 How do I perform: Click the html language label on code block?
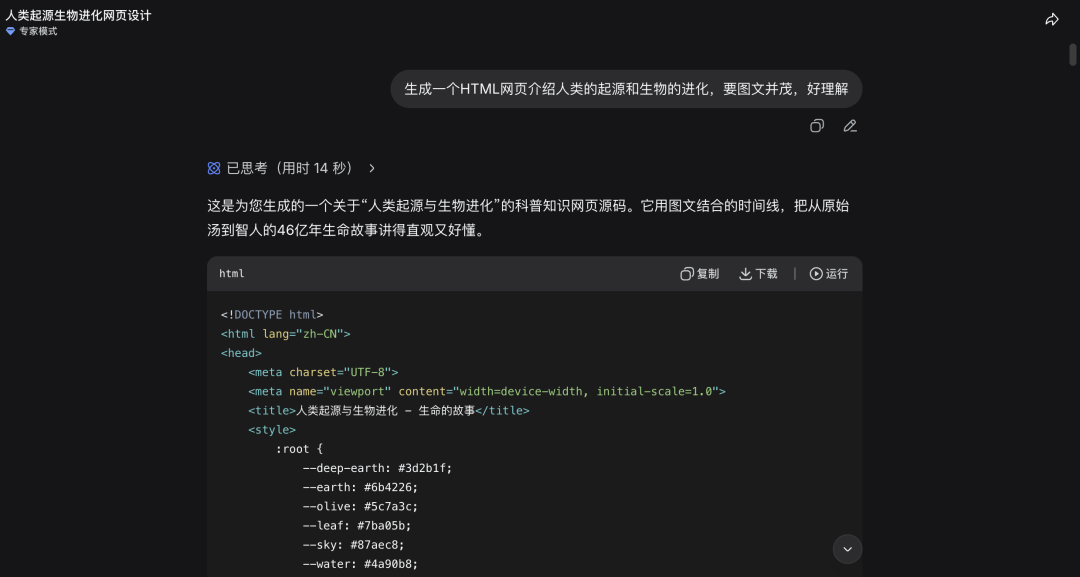pyautogui.click(x=232, y=274)
